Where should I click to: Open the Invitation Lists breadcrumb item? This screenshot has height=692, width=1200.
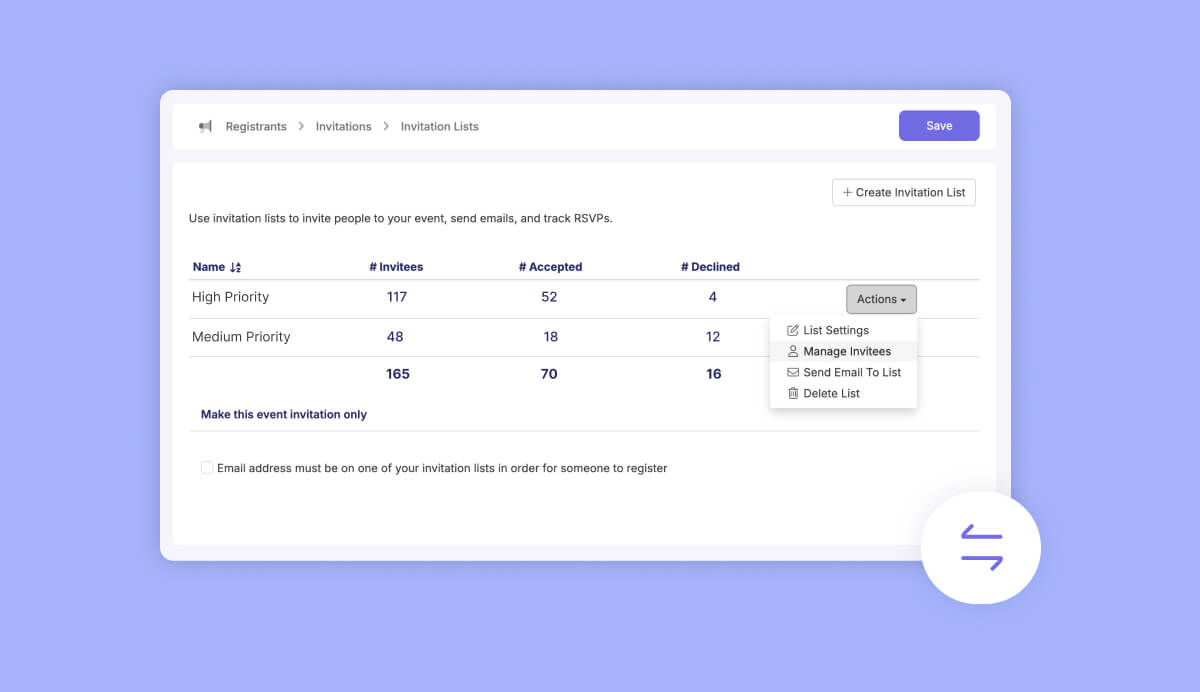pos(439,127)
